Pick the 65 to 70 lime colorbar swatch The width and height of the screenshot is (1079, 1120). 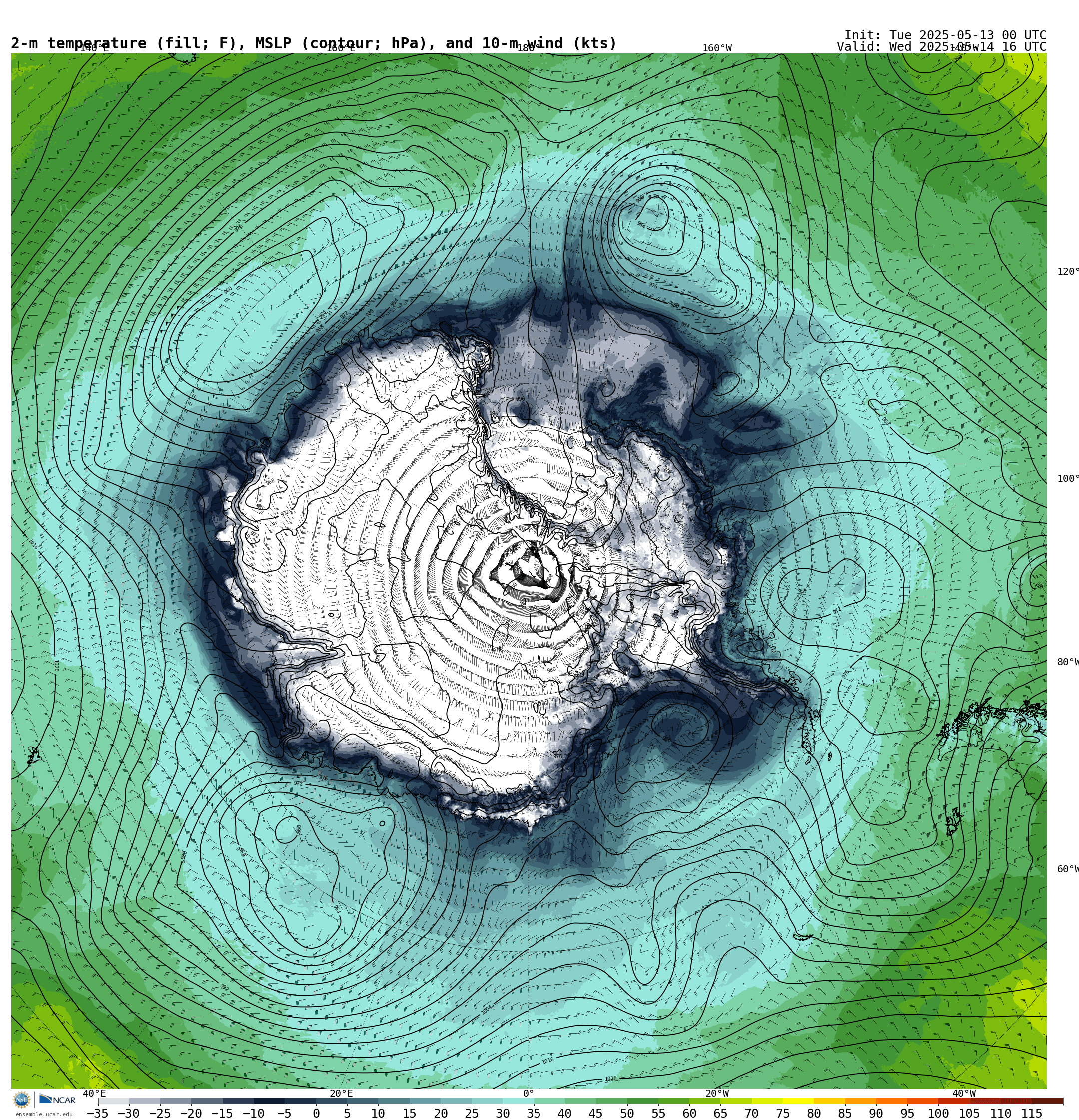click(x=736, y=1101)
